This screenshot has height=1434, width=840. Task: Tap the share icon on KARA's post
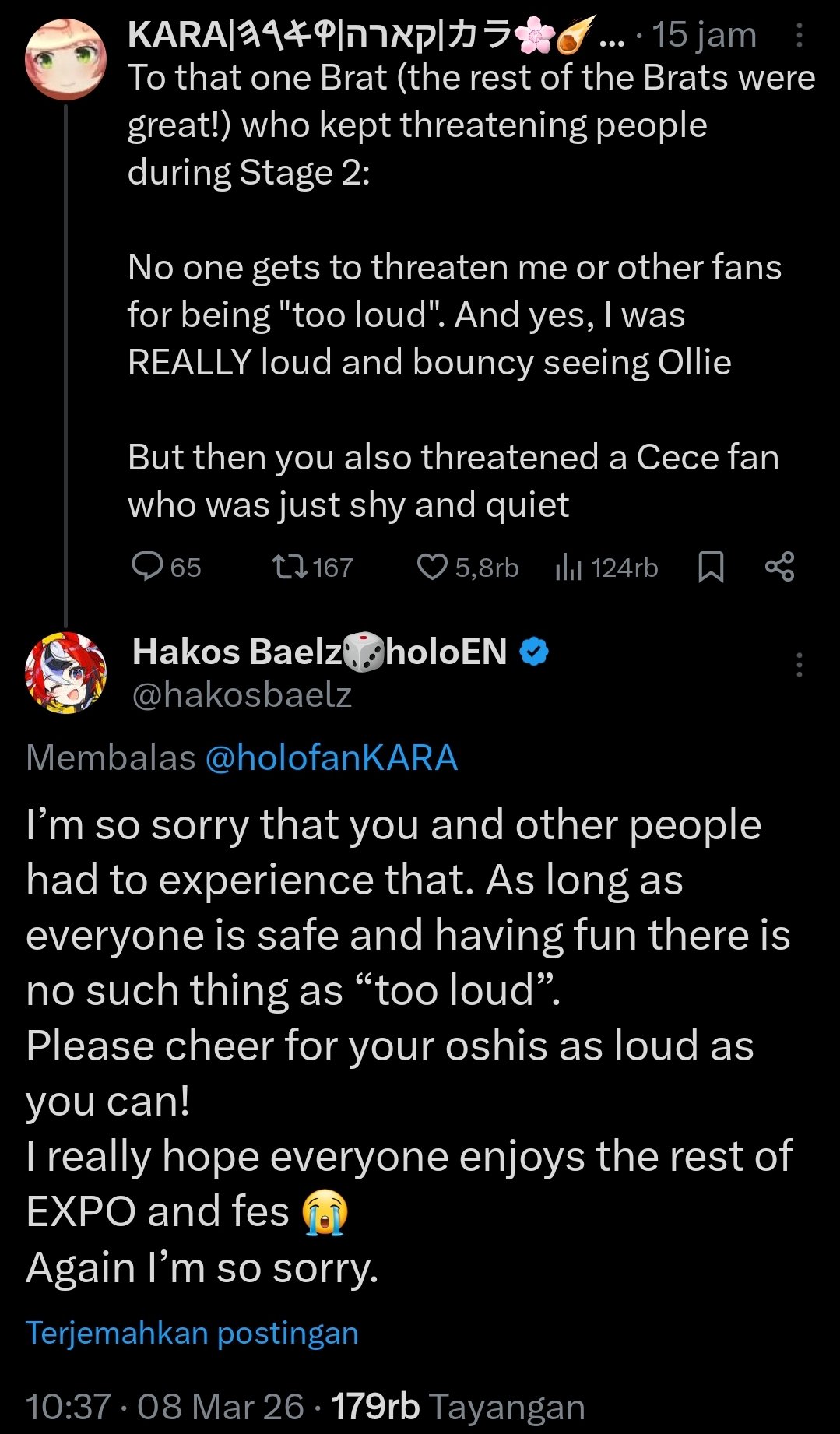(779, 567)
